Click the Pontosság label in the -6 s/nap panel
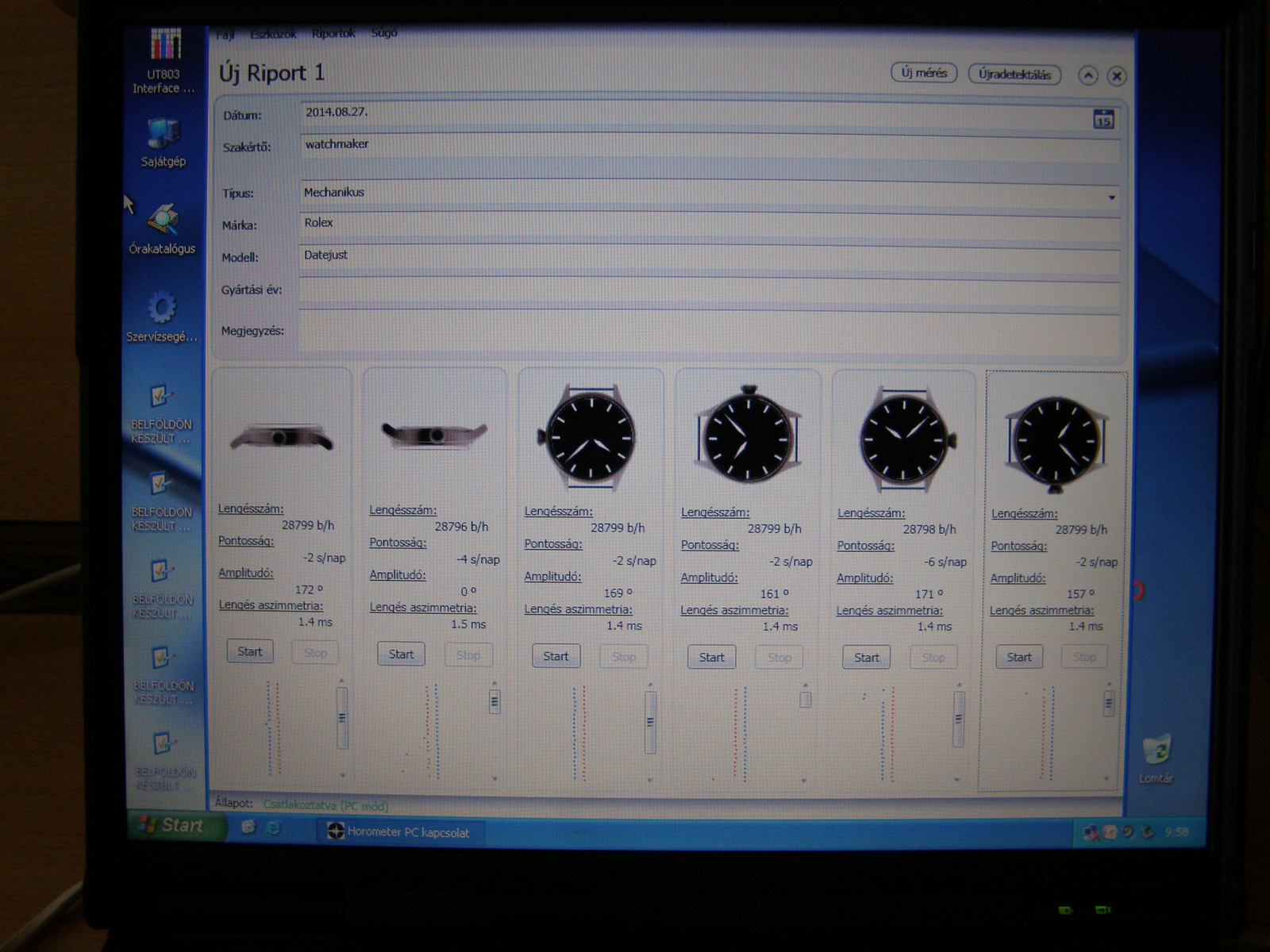The width and height of the screenshot is (1270, 952). pos(865,546)
